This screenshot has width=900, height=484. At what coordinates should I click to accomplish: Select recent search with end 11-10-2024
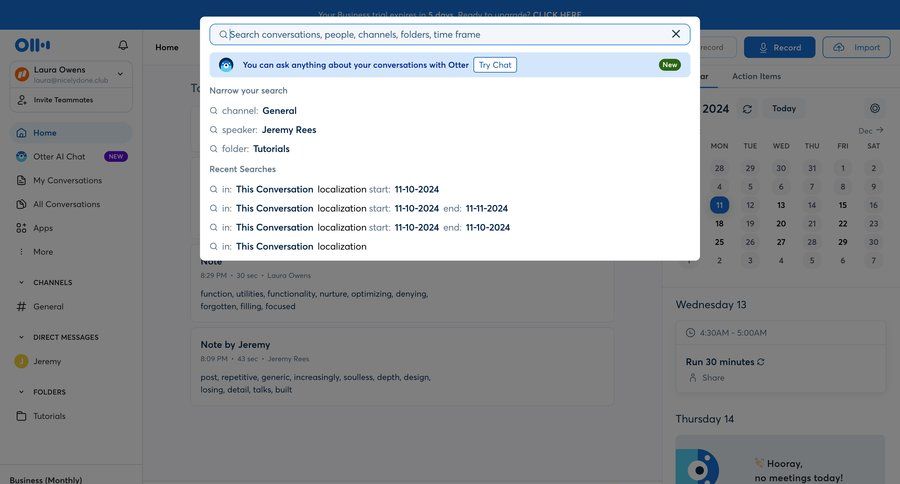point(360,227)
